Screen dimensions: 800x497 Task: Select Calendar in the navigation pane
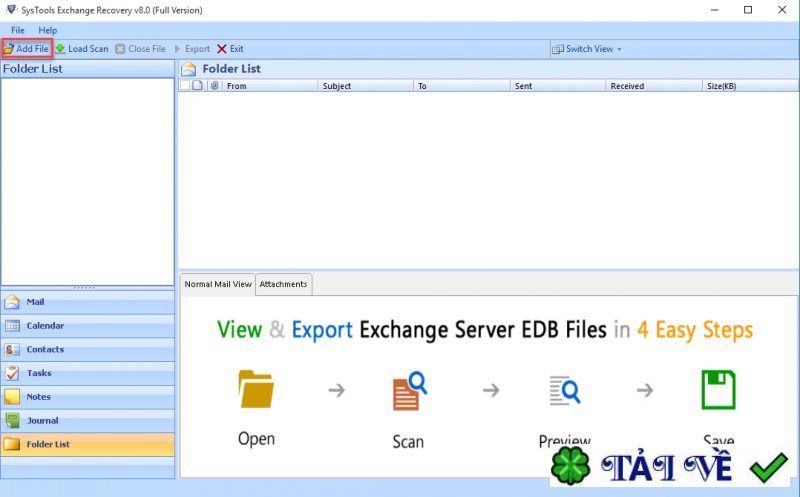(87, 326)
